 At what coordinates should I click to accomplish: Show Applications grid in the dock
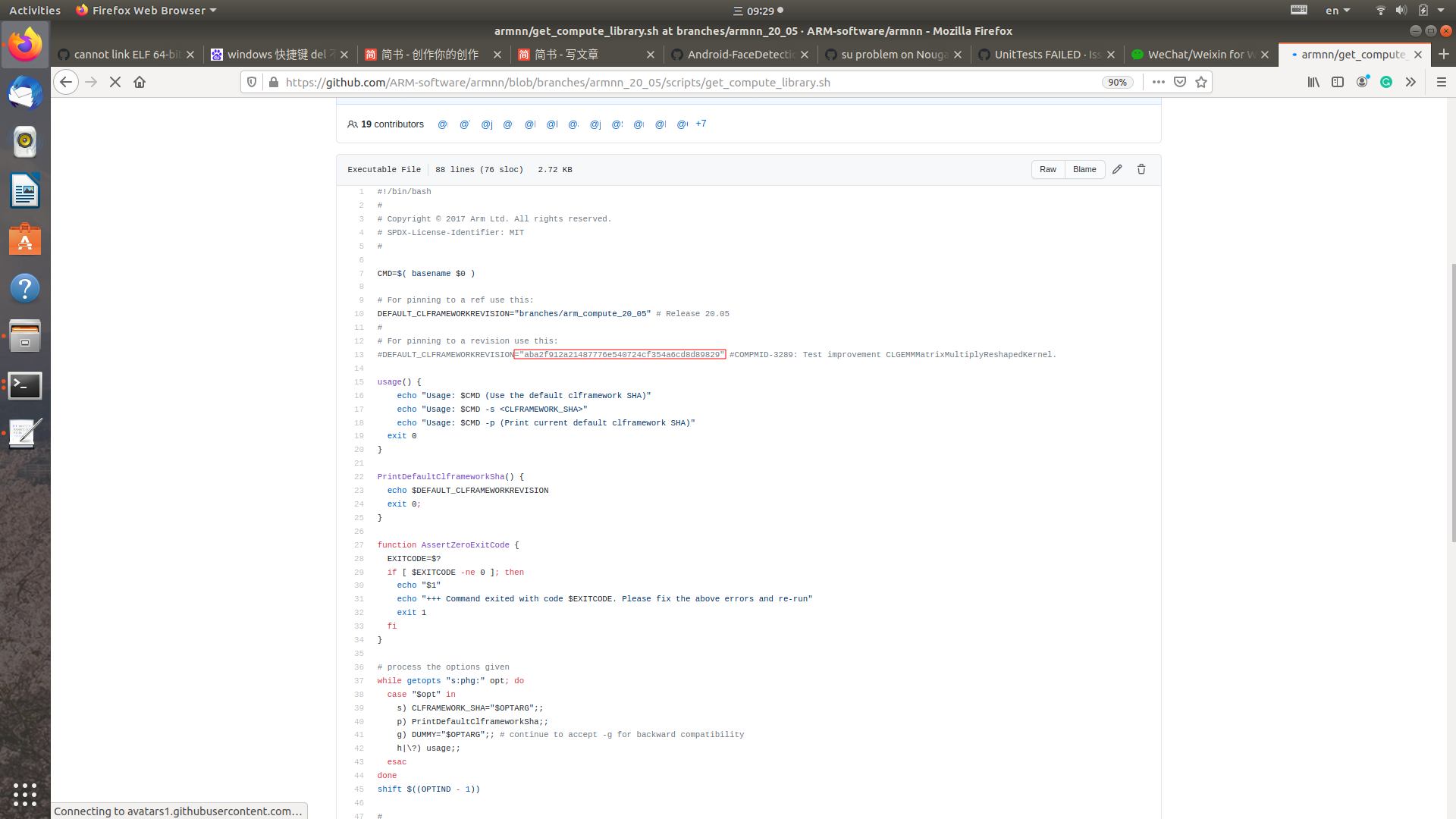25,794
